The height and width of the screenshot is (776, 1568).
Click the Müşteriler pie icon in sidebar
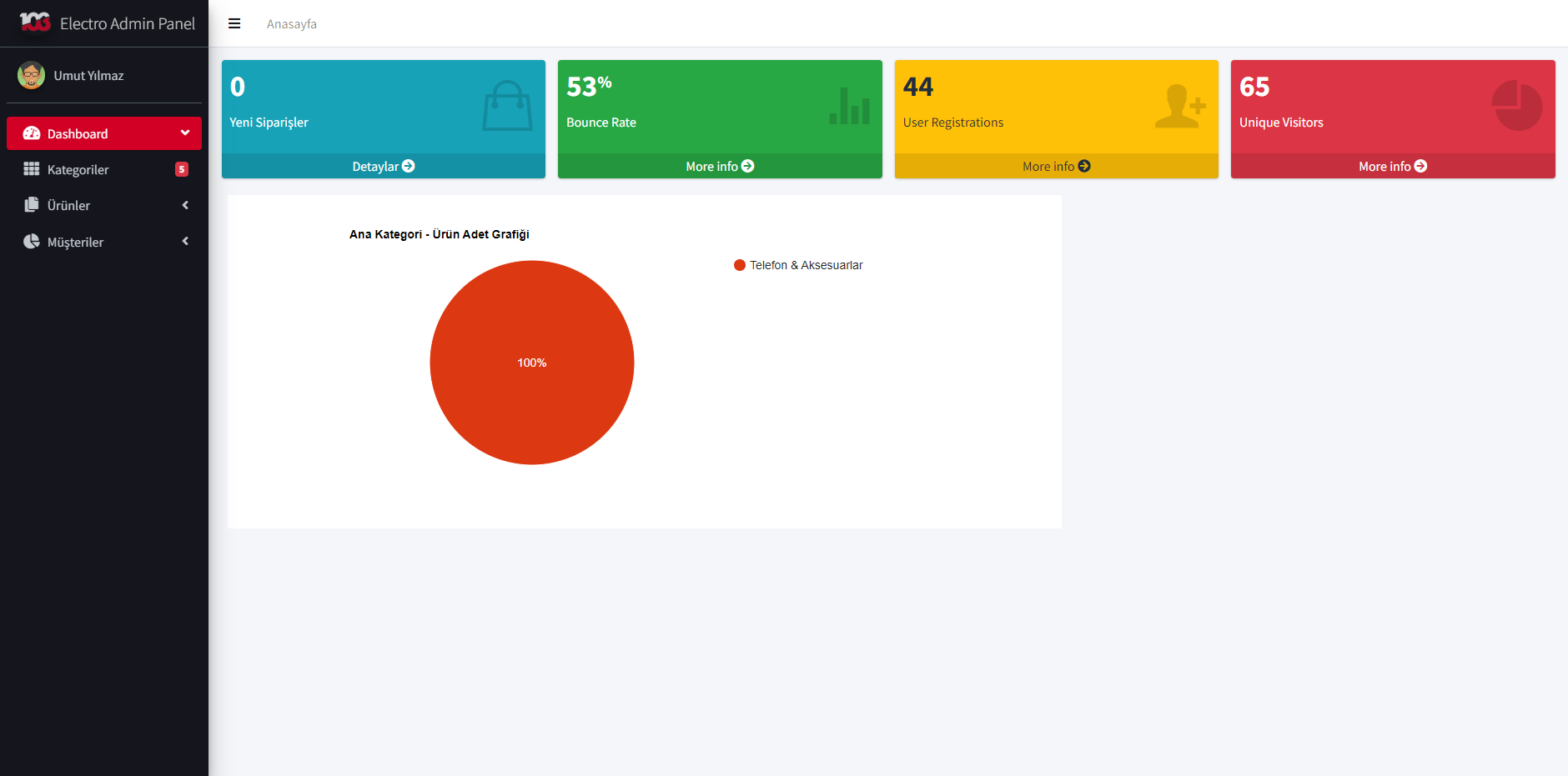pyautogui.click(x=32, y=242)
